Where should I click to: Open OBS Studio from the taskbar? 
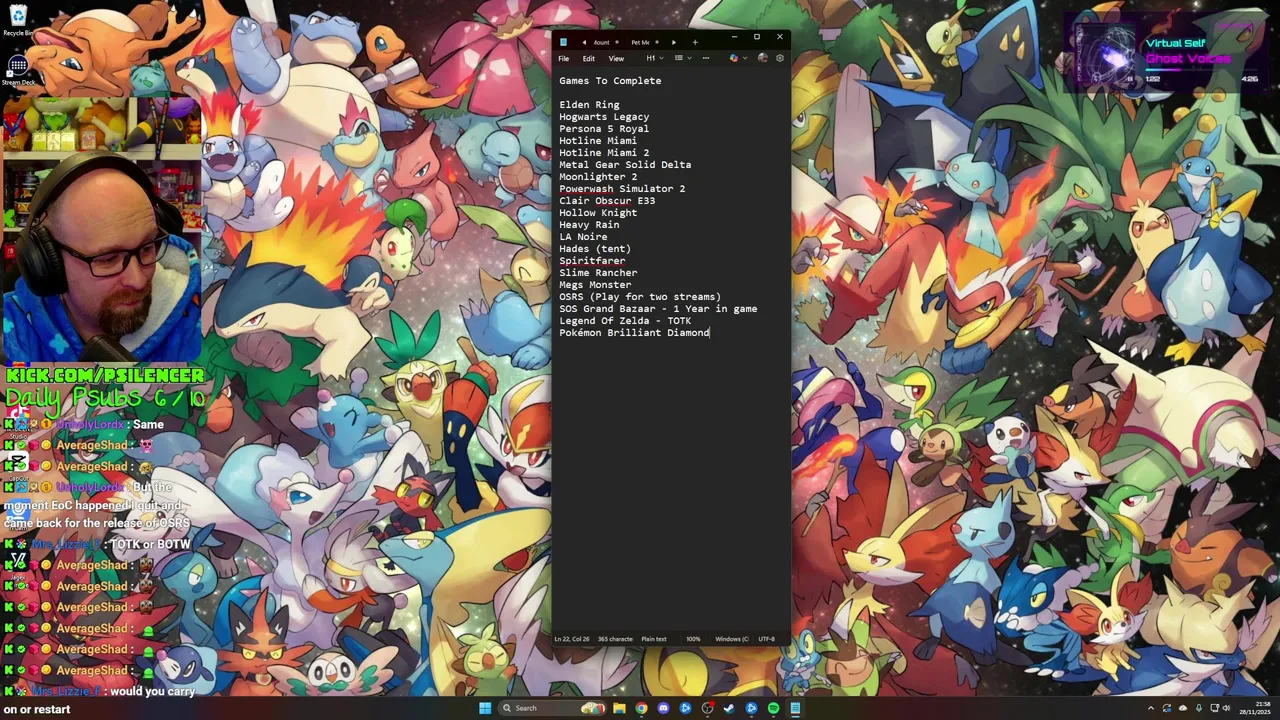(x=707, y=708)
